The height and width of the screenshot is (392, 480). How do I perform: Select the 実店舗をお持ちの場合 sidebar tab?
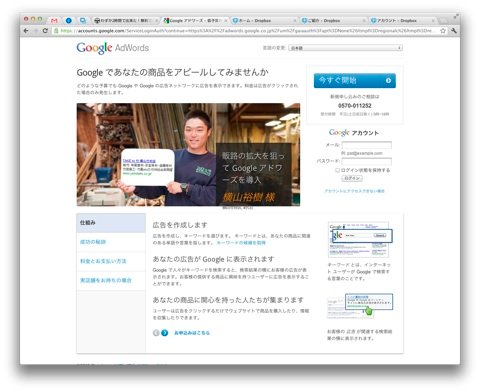coord(111,281)
